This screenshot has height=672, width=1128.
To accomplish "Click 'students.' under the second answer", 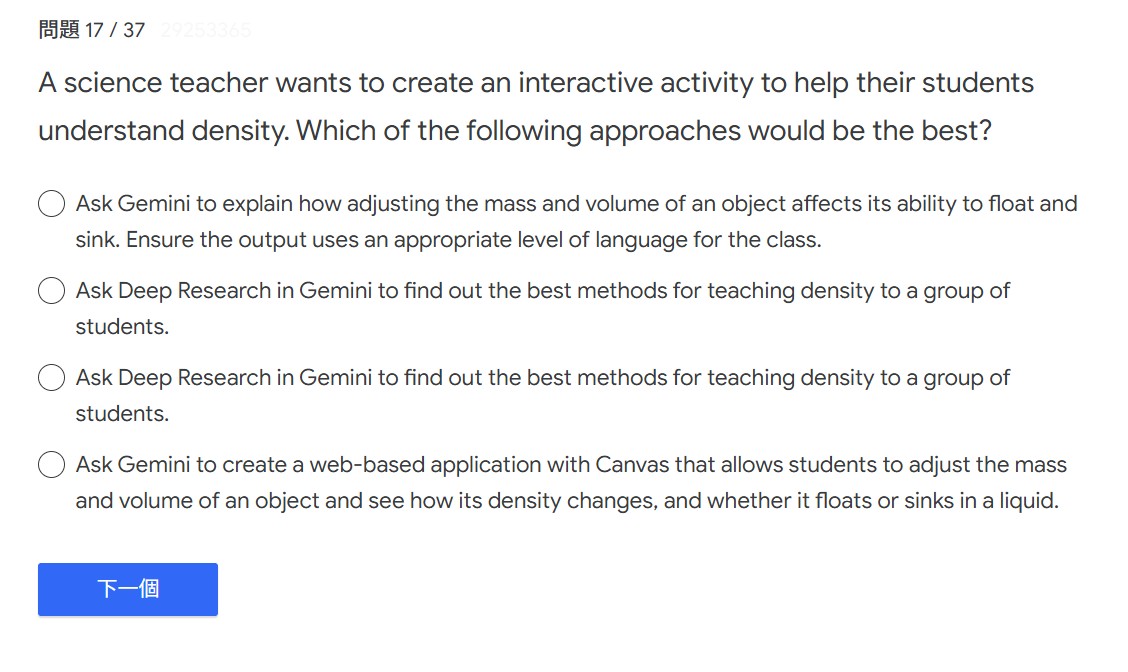I will click(122, 327).
